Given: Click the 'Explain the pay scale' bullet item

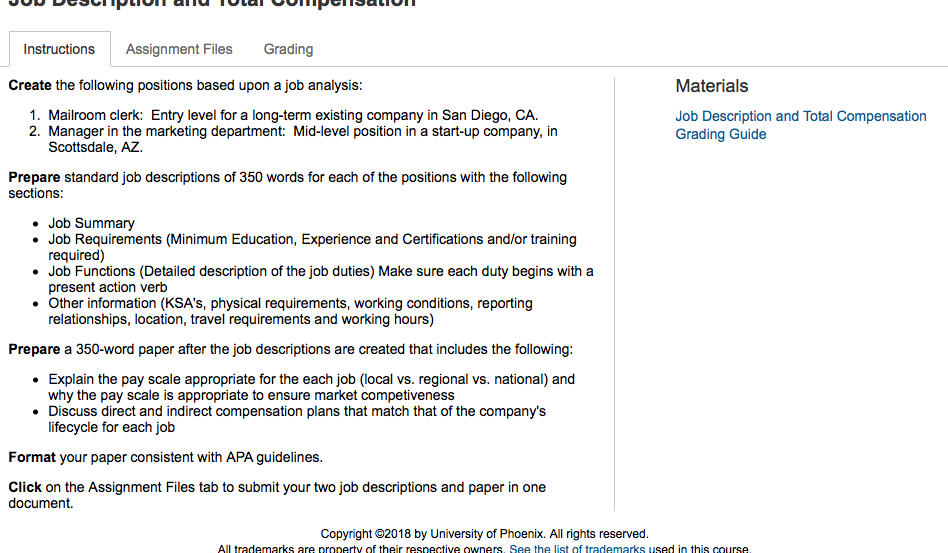Looking at the screenshot, I should 311,387.
